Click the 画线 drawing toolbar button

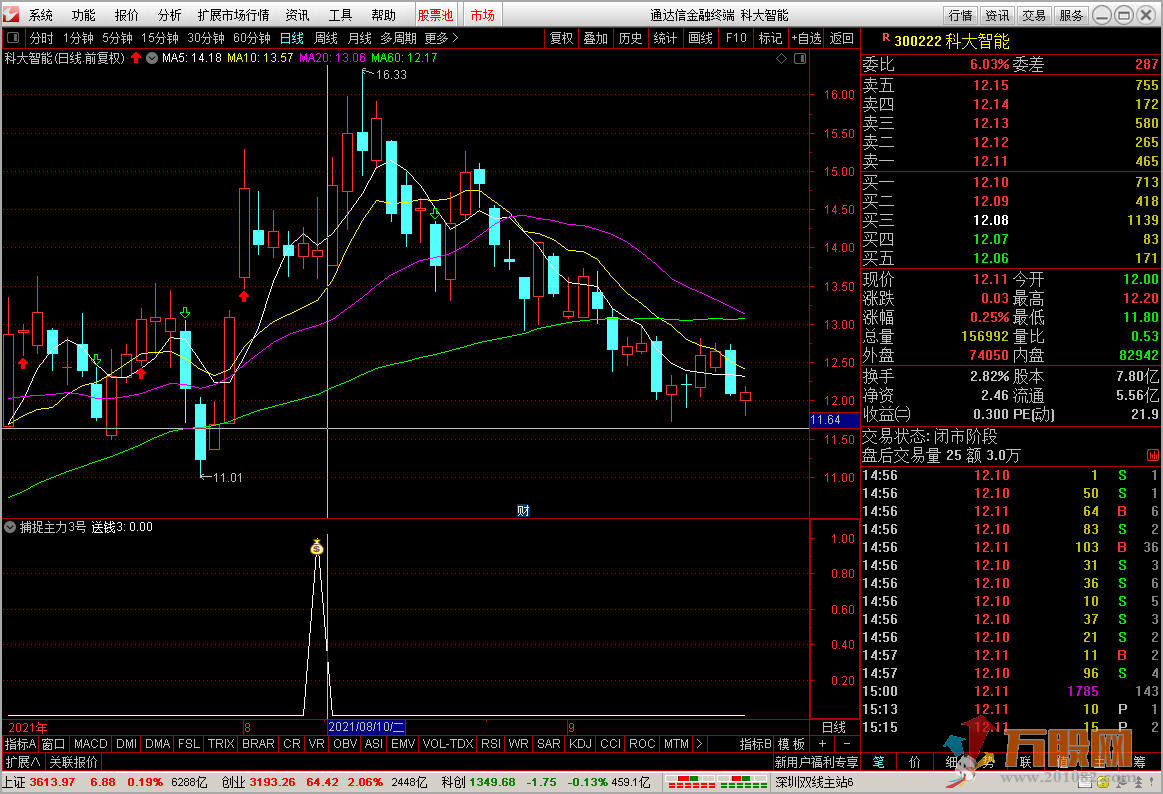click(x=700, y=38)
